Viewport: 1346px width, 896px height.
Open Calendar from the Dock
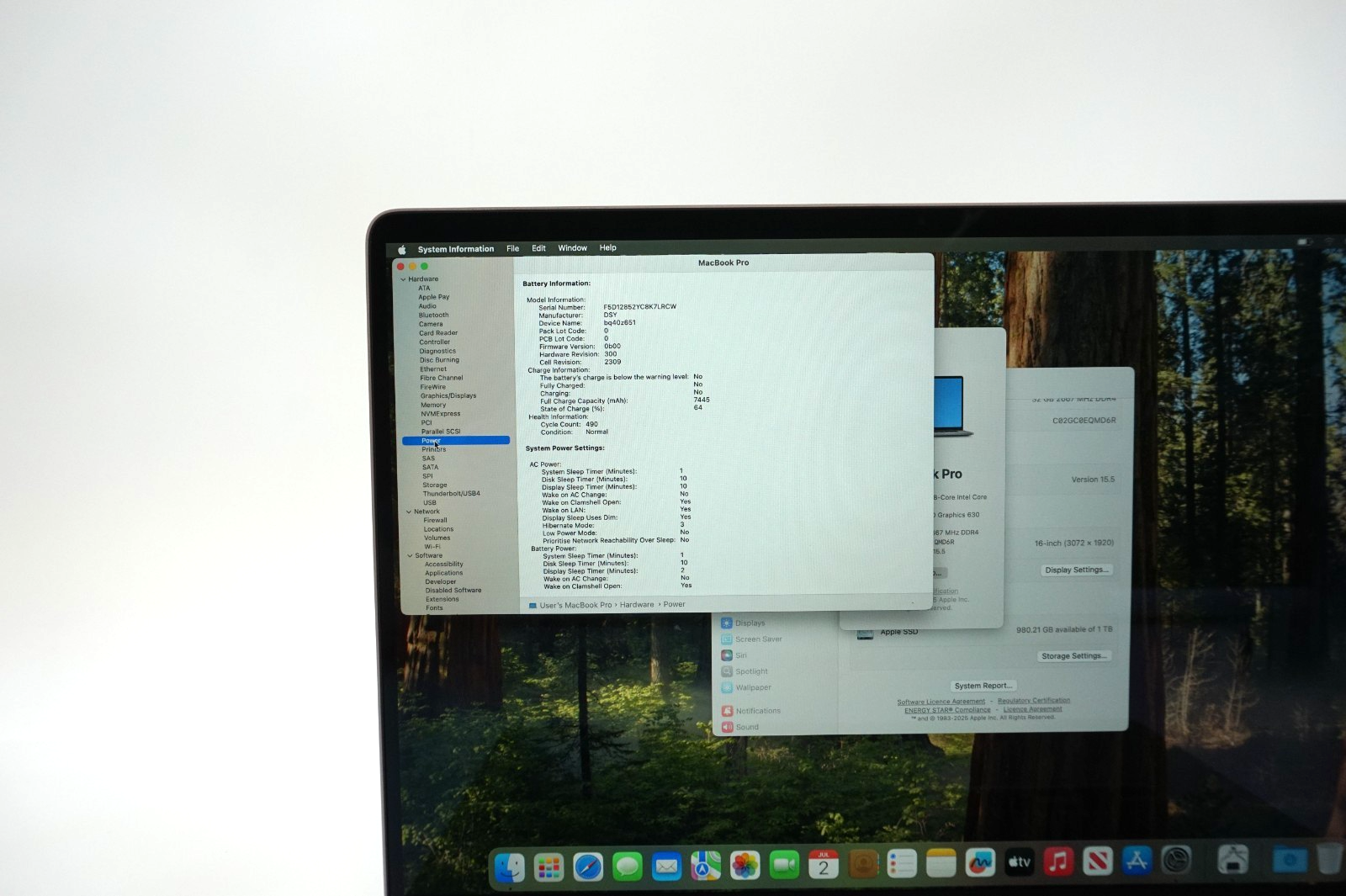click(x=824, y=864)
